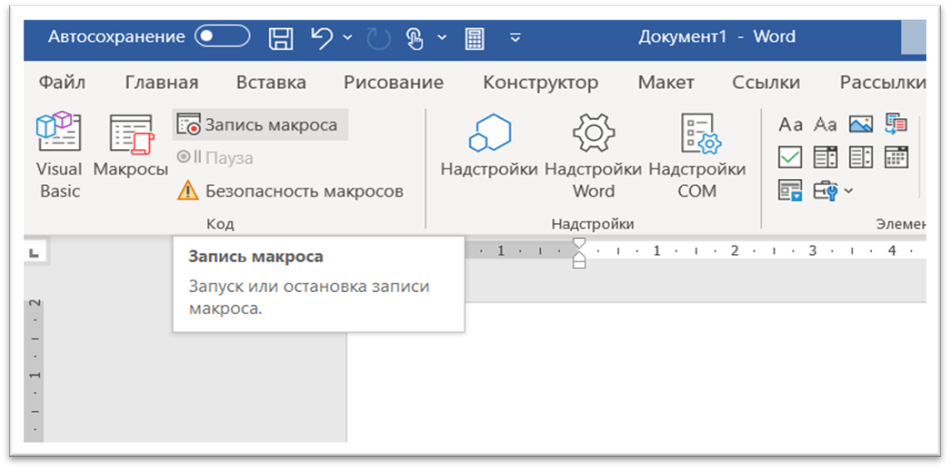Insert combo box content control
This screenshot has height=469, width=951.
[825, 158]
